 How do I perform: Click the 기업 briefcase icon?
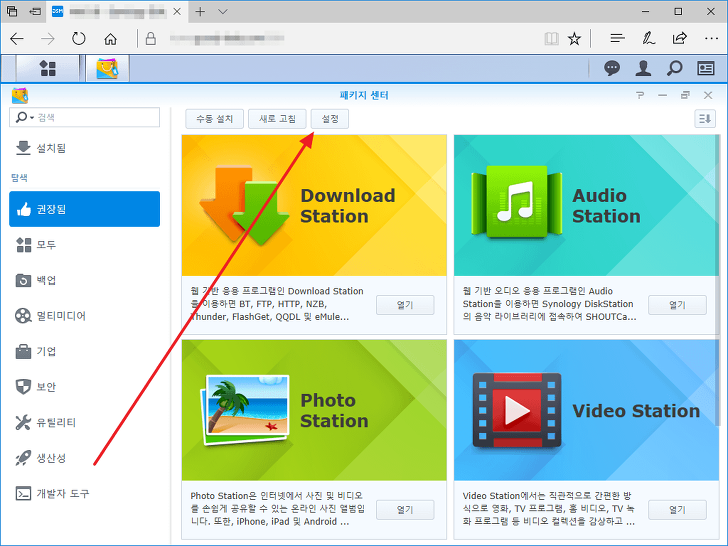click(x=23, y=351)
